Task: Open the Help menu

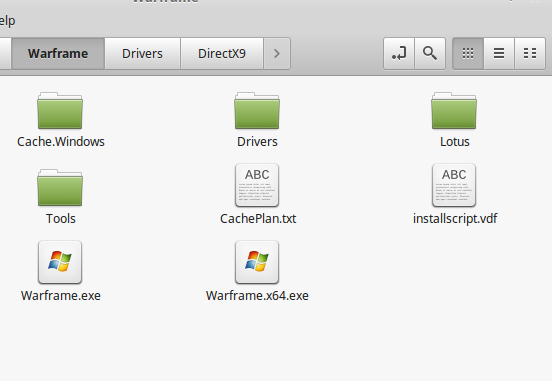Action: (7, 21)
